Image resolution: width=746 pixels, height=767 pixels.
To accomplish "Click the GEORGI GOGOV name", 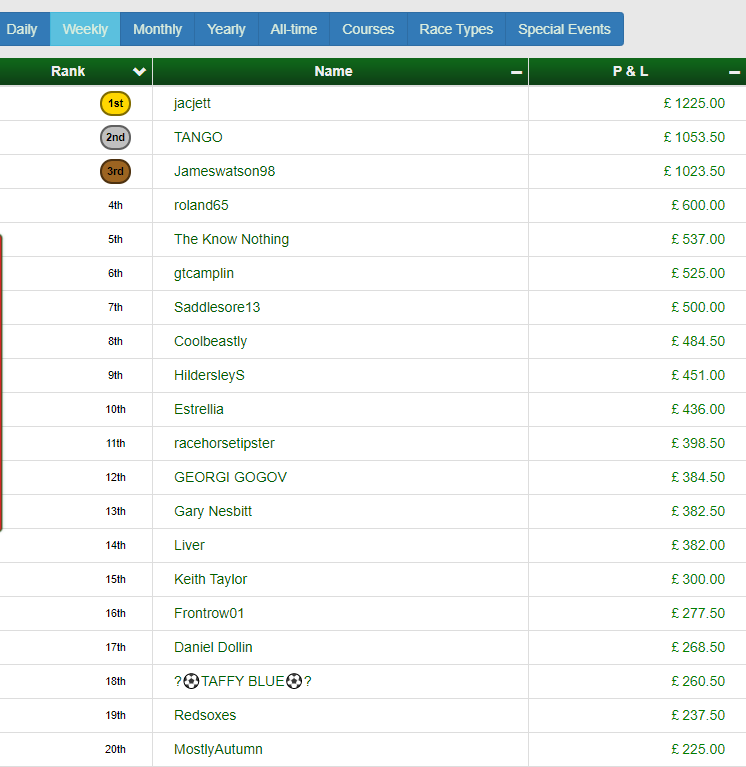I will point(230,477).
